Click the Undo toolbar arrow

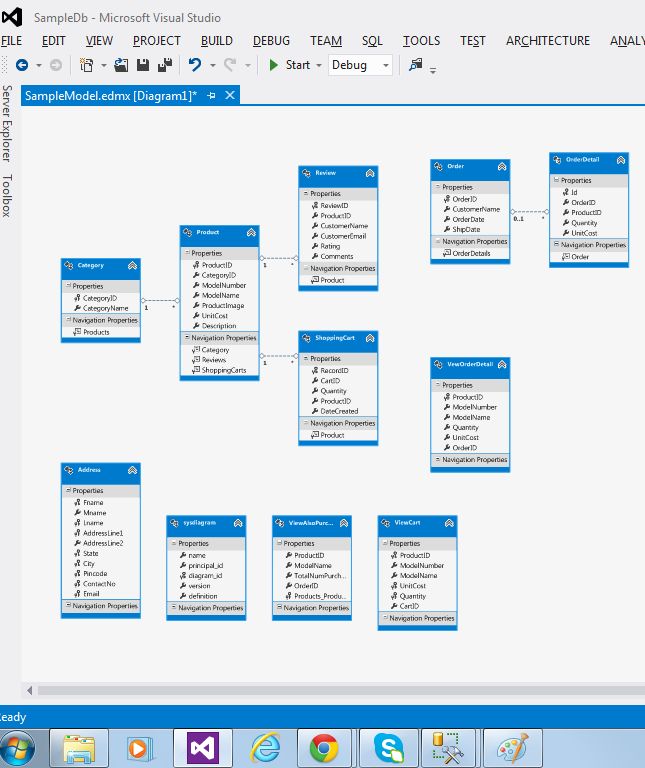(195, 65)
